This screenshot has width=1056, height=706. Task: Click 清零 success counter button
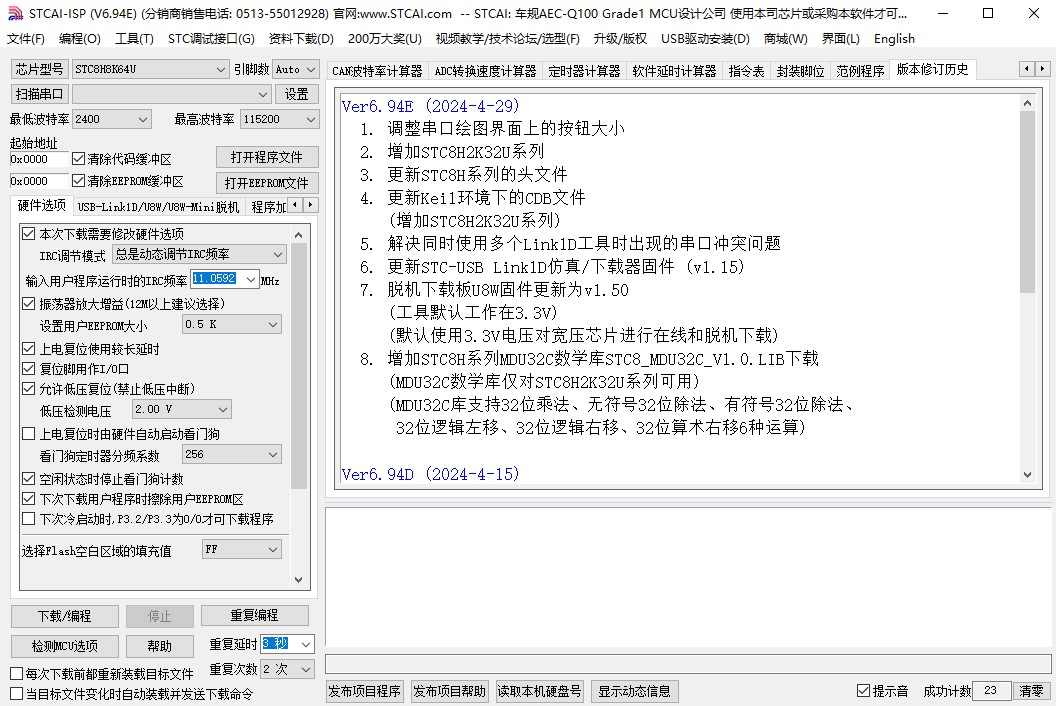(1031, 691)
